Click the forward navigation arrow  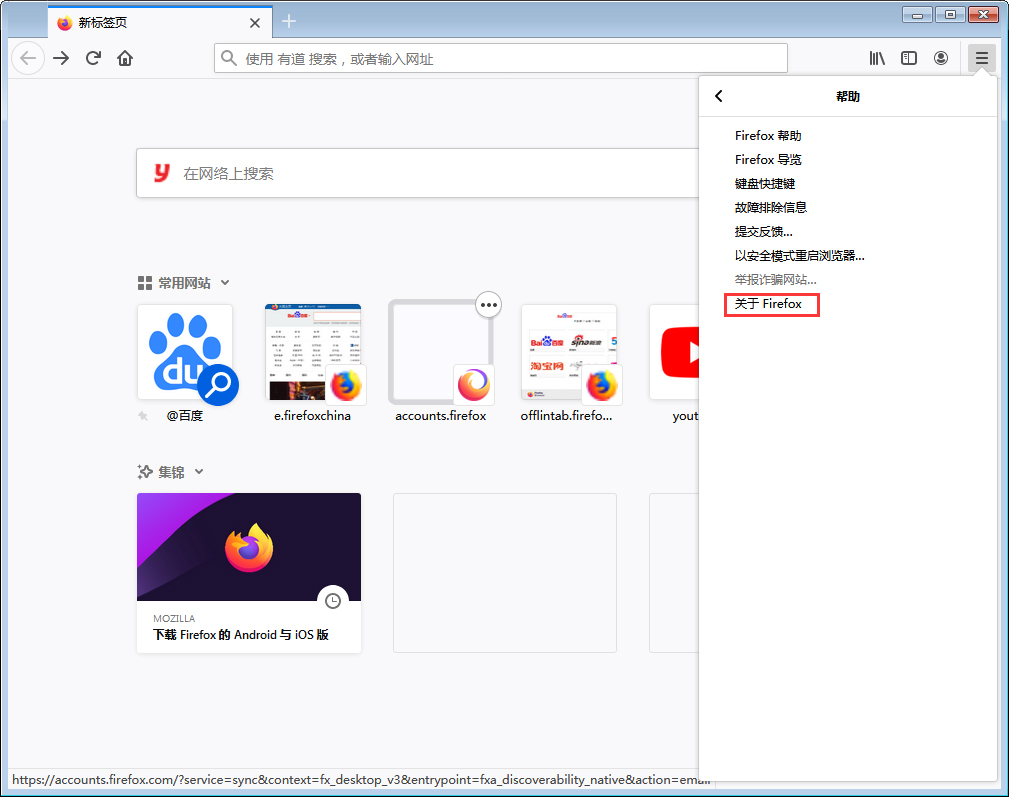click(x=60, y=58)
